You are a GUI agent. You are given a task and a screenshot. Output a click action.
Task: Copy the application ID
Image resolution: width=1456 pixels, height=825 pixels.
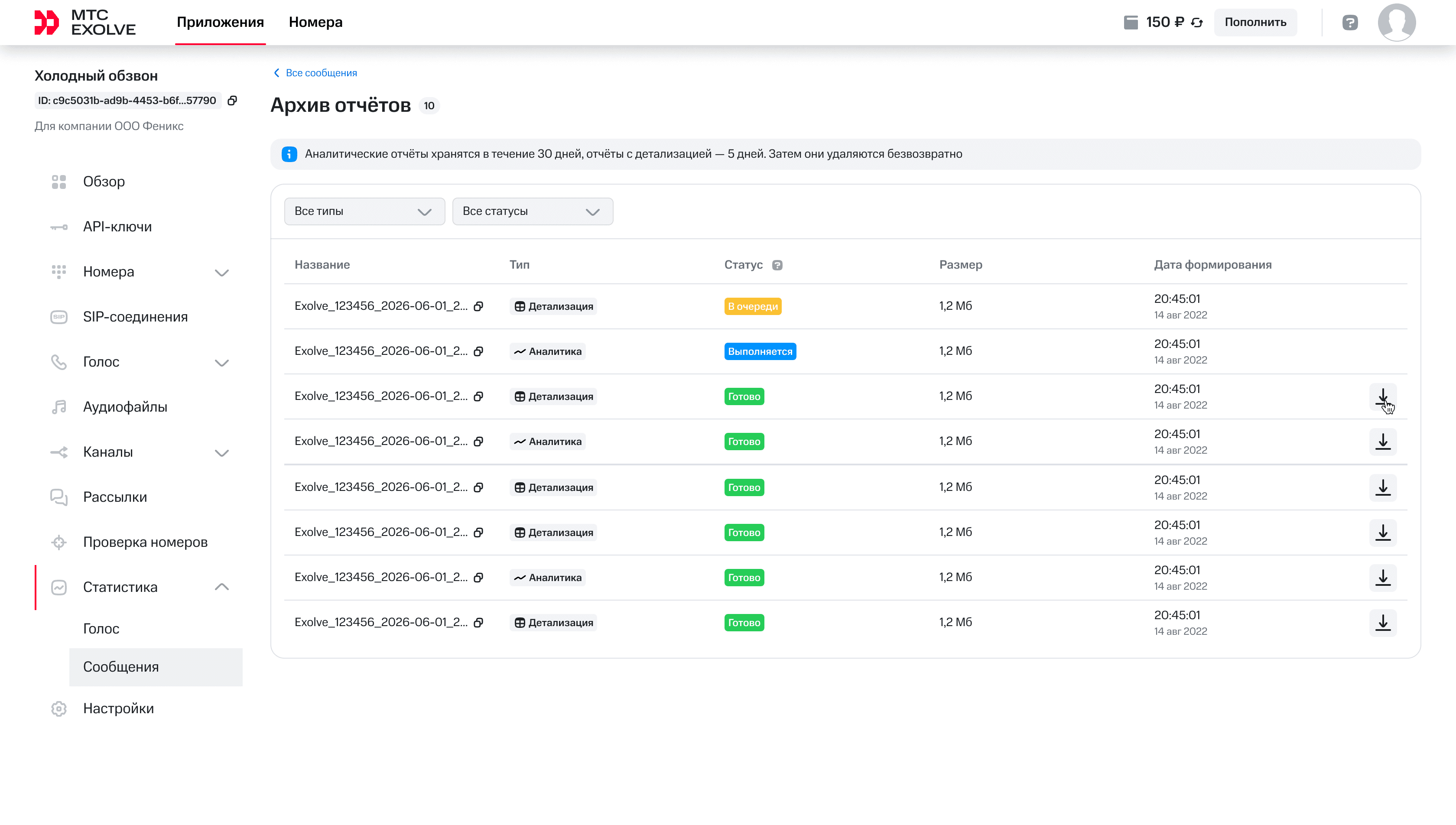(x=232, y=100)
